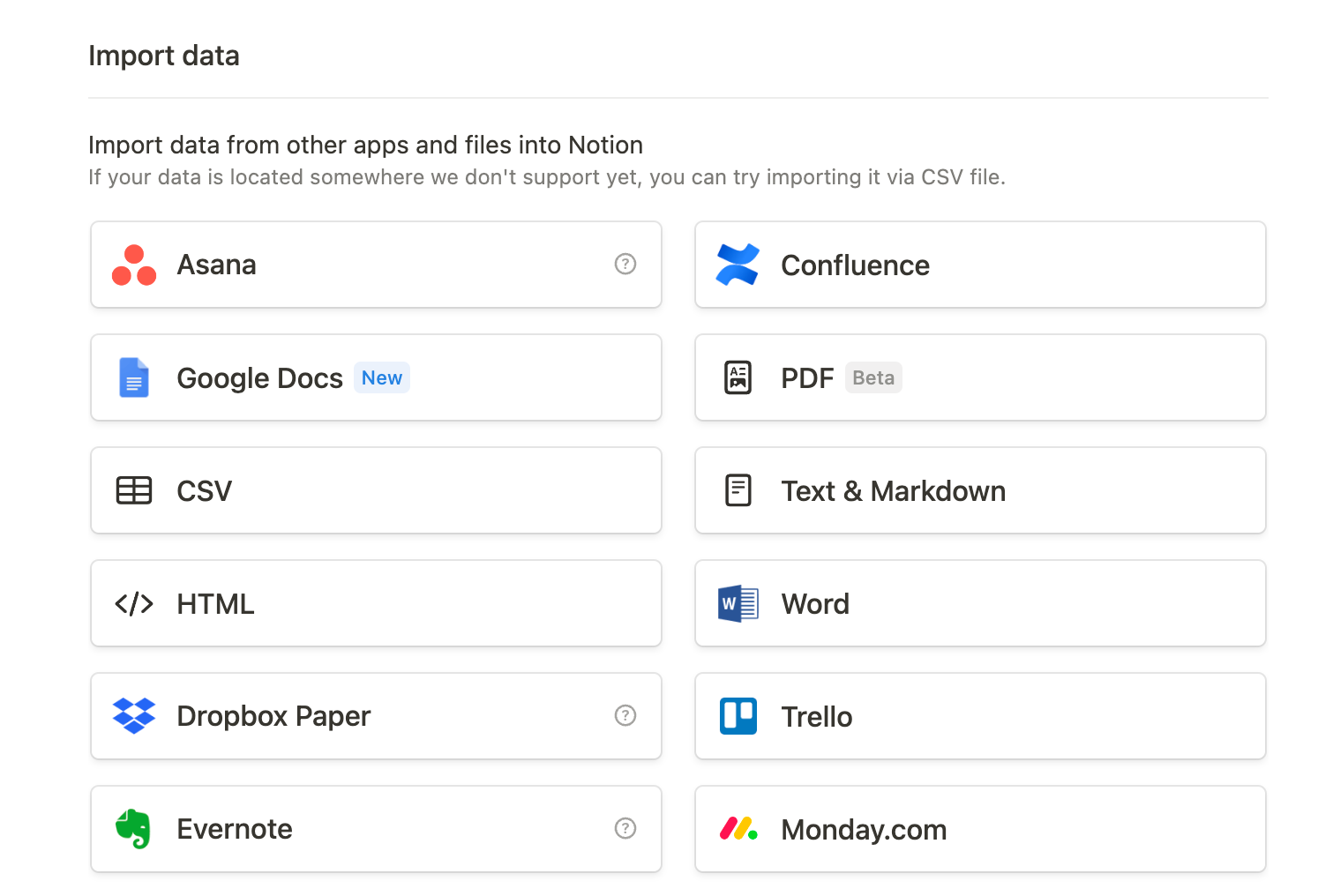The image size is (1318, 896).
Task: Choose Asana import option label
Action: (216, 265)
